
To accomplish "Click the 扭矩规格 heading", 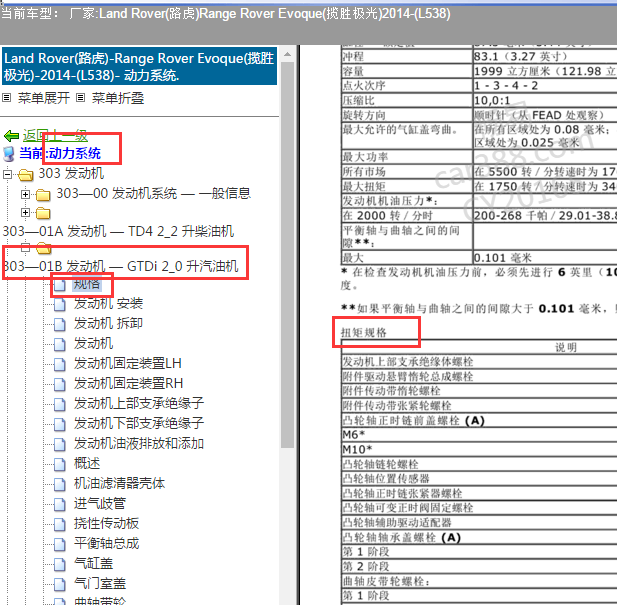I will click(364, 333).
